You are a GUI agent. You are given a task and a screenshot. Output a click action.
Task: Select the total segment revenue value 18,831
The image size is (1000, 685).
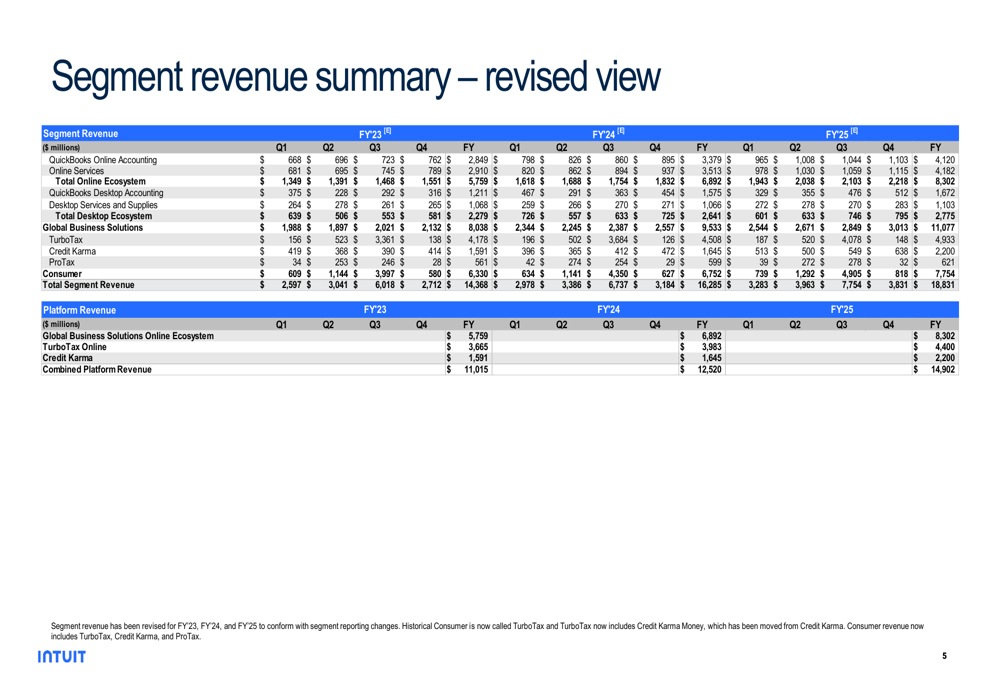click(x=943, y=285)
